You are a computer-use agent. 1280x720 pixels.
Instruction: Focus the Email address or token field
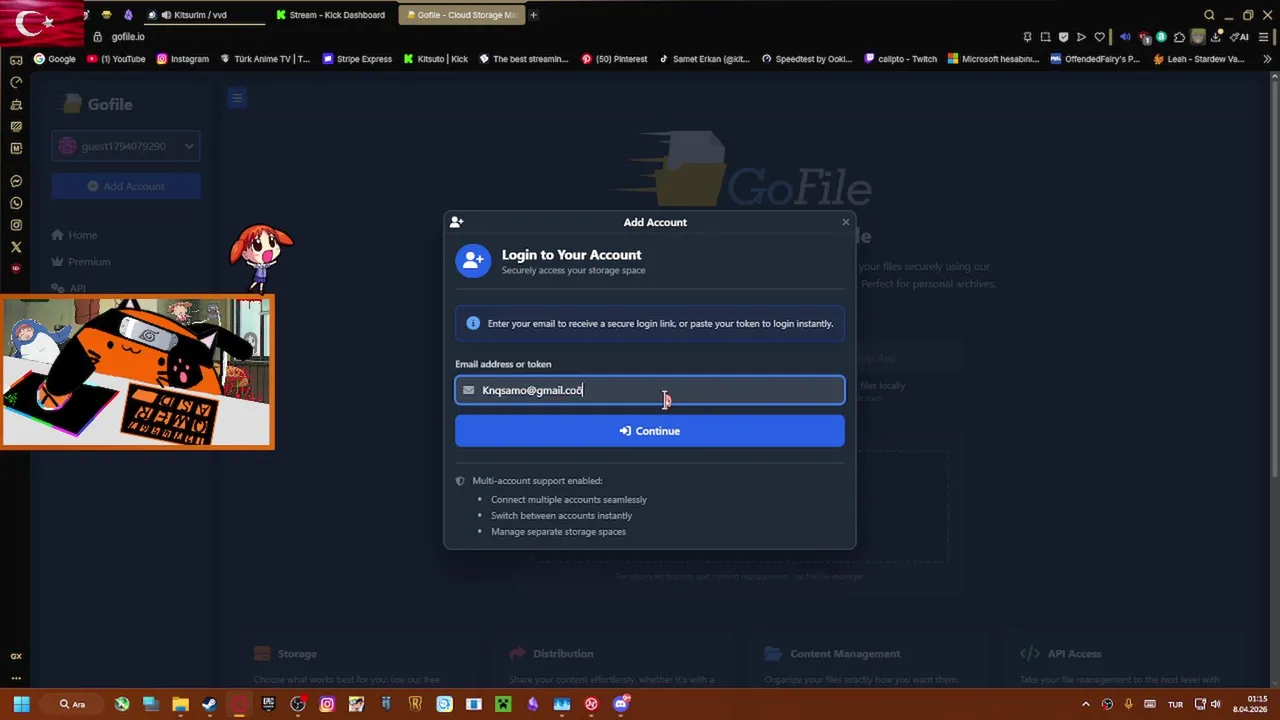point(650,390)
